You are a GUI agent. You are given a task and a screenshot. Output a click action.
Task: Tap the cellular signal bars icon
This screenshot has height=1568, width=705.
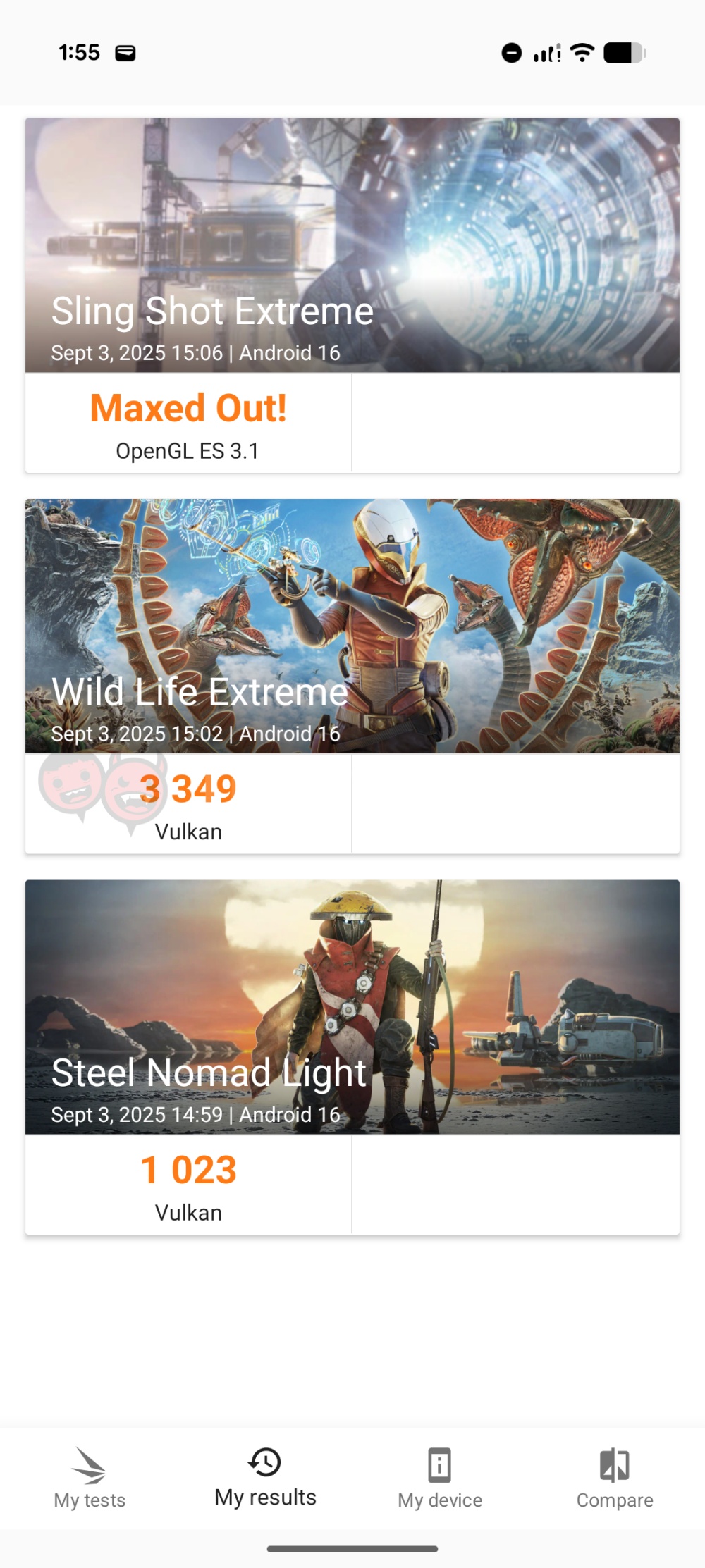547,53
